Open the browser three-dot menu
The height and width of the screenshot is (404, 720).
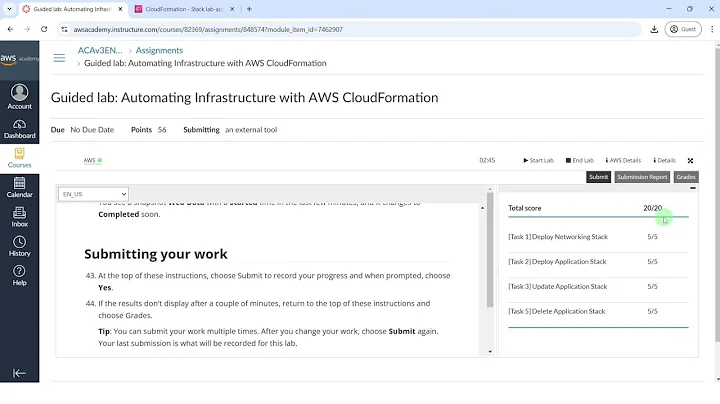pos(712,29)
